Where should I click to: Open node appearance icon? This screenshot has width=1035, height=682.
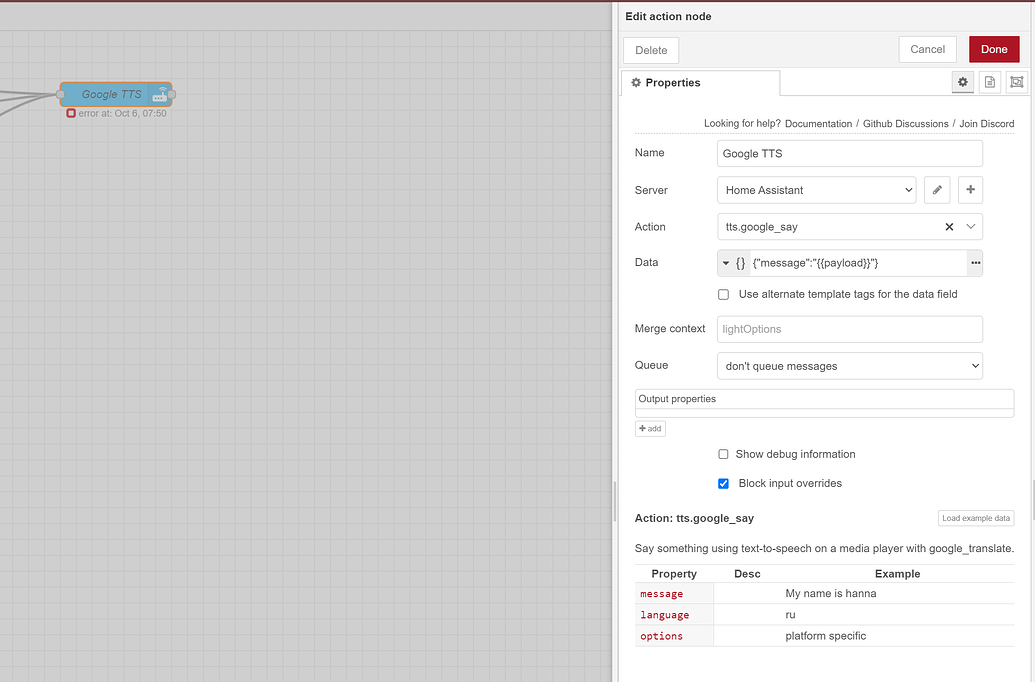1017,82
